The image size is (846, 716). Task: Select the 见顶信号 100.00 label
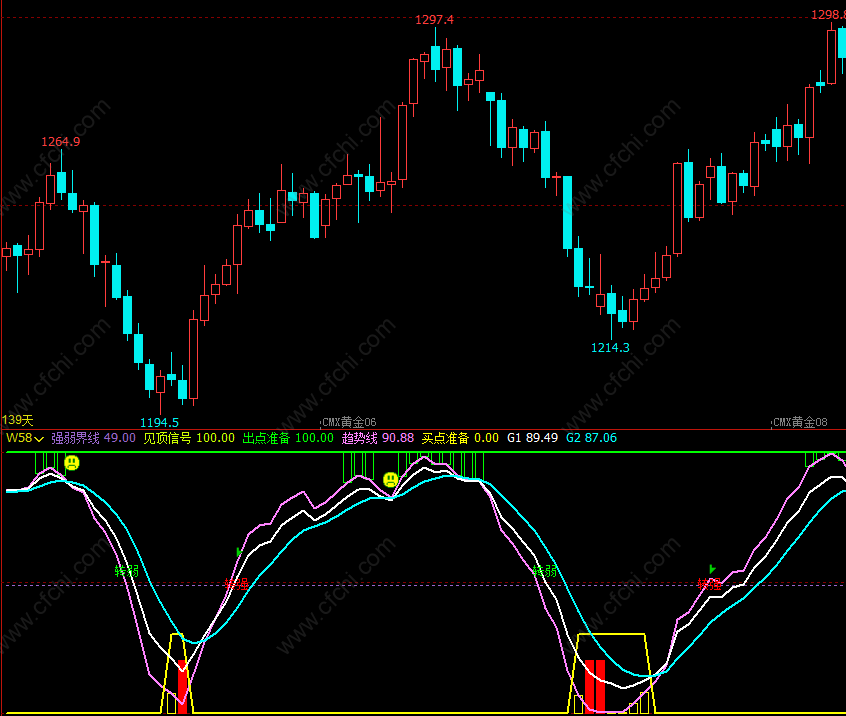189,438
